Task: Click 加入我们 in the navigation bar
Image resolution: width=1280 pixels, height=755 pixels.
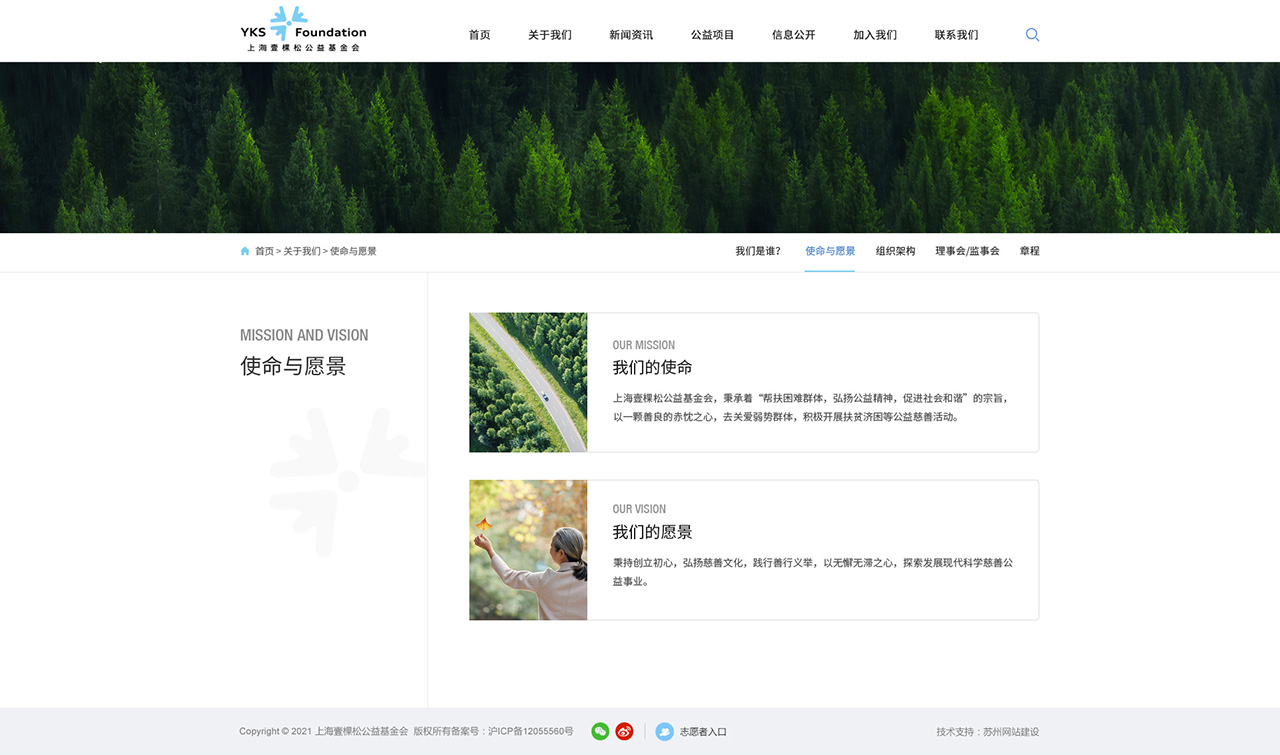Action: tap(875, 35)
